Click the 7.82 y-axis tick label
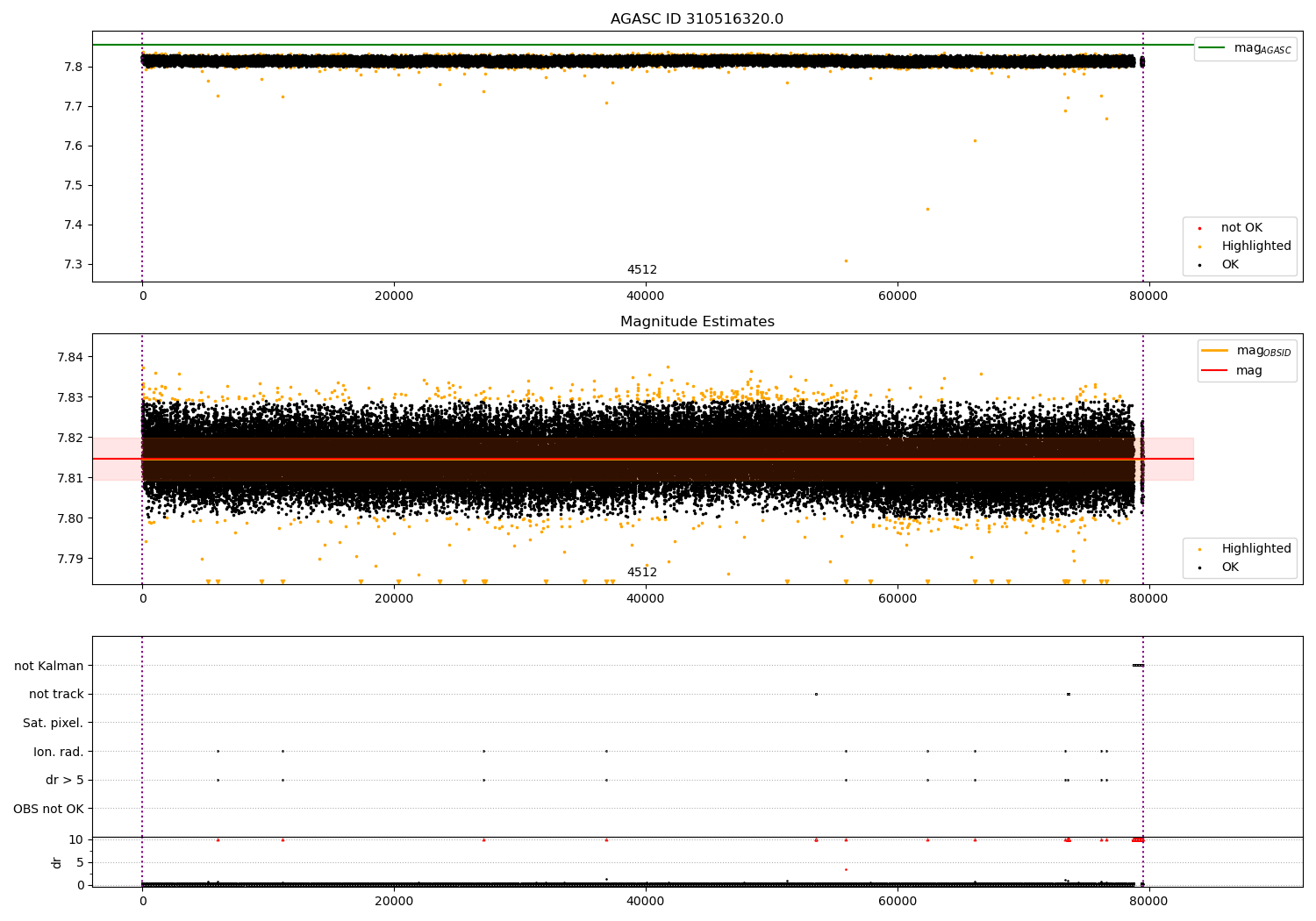1316x921 pixels. pos(69,439)
